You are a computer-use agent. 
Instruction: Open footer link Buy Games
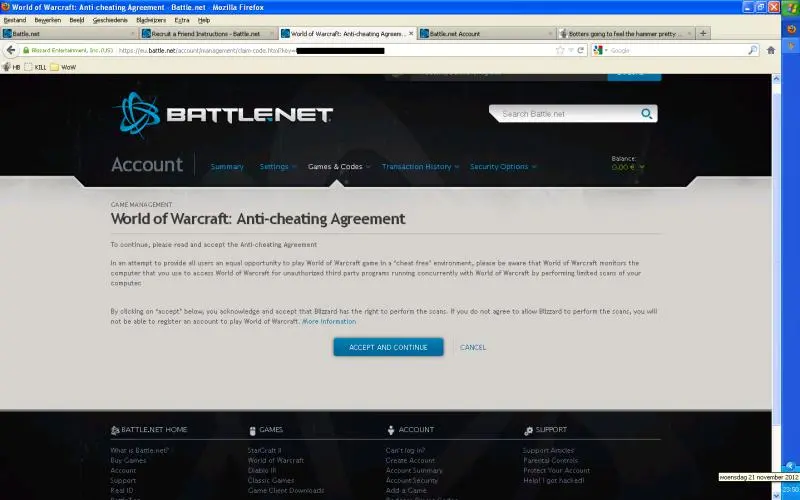(x=128, y=460)
